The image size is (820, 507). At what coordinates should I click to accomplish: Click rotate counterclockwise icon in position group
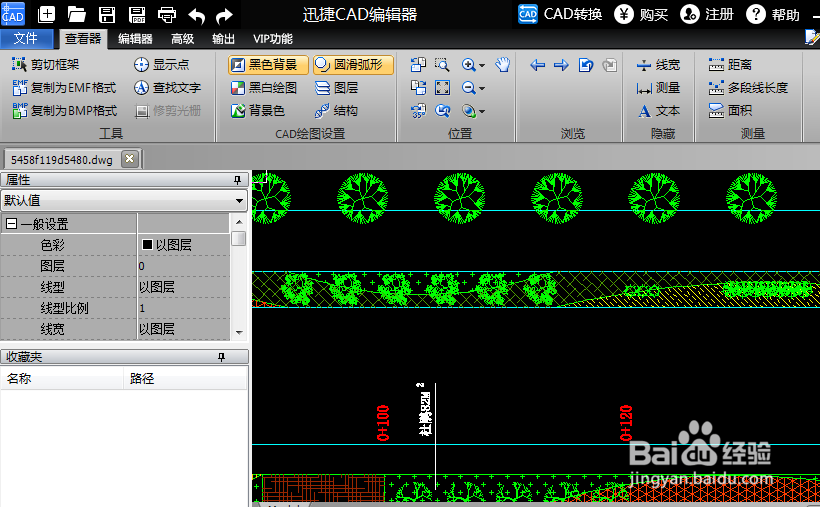point(418,64)
